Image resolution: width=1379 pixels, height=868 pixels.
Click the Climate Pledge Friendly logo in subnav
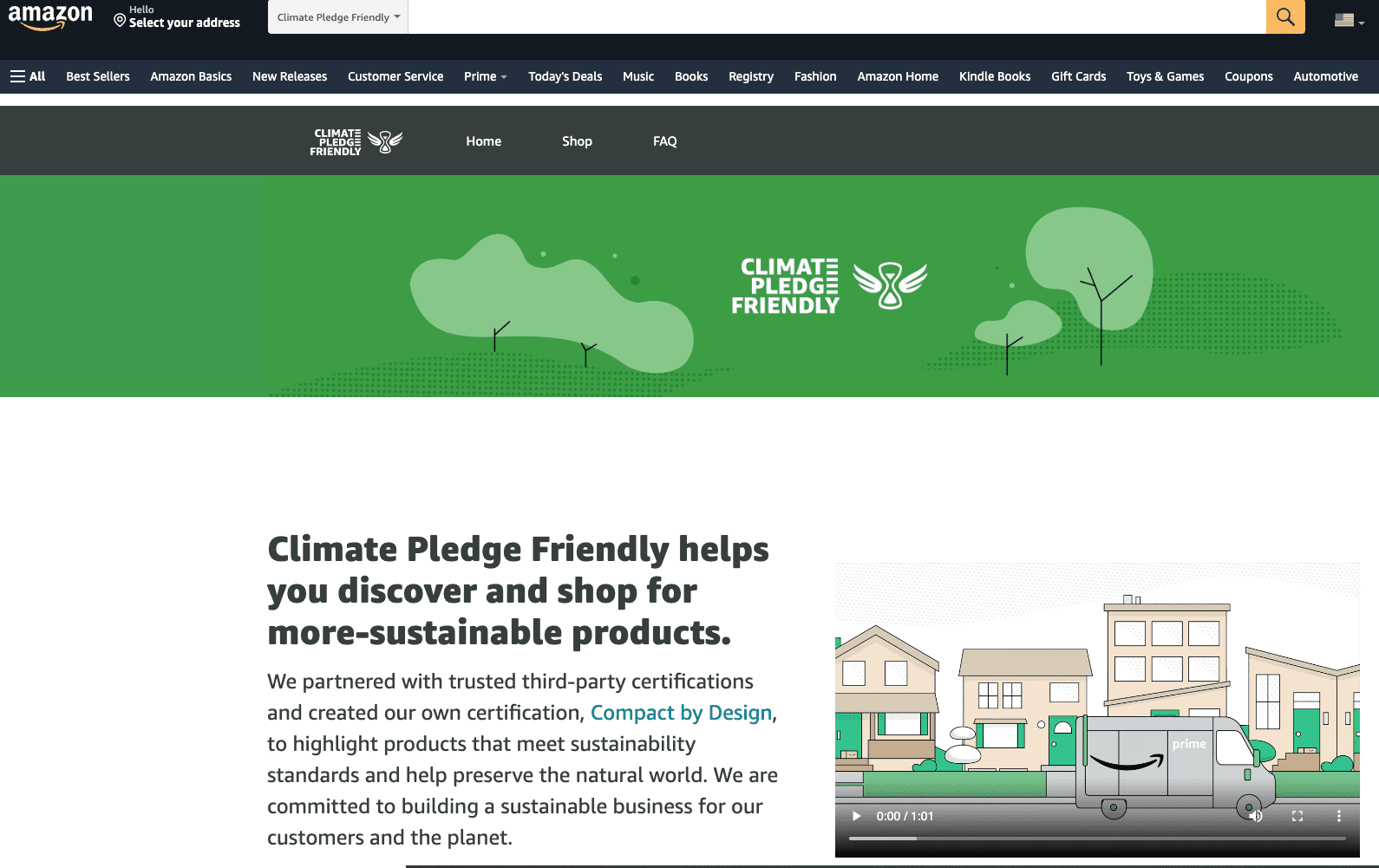point(356,141)
